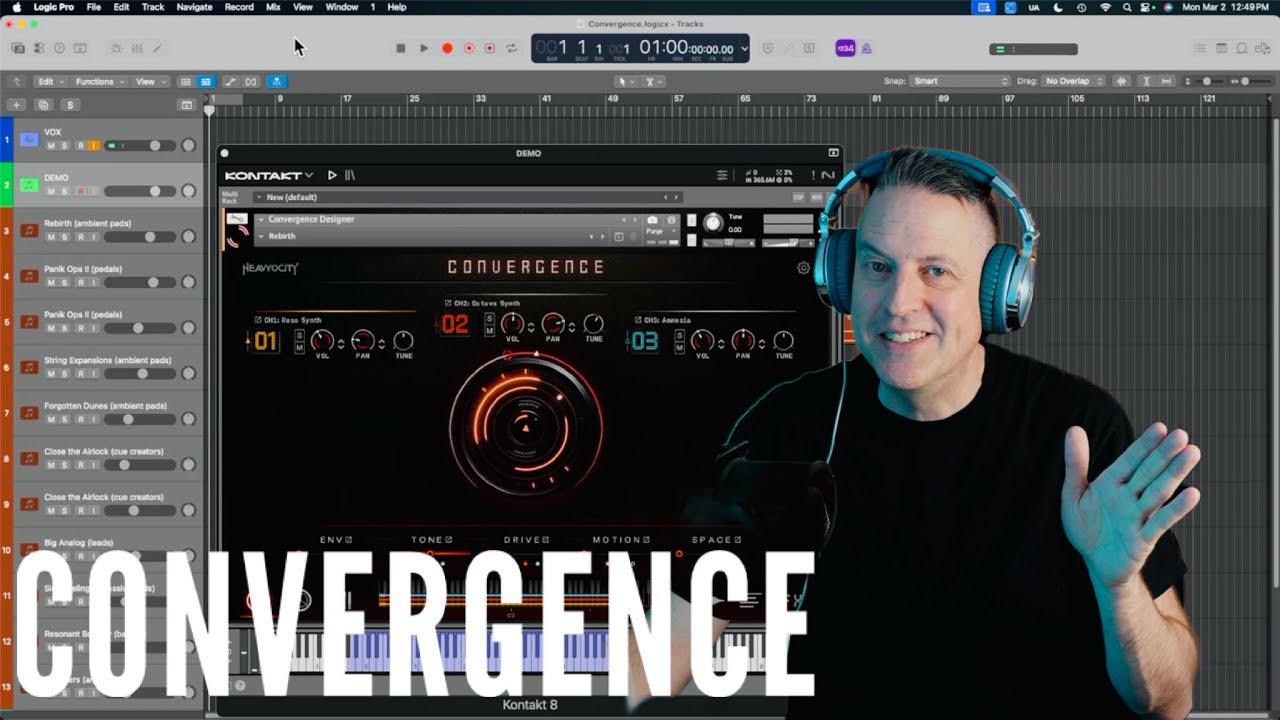Toggle the CH1: Reso Synth checkbox
The image size is (1280, 720).
tap(258, 320)
